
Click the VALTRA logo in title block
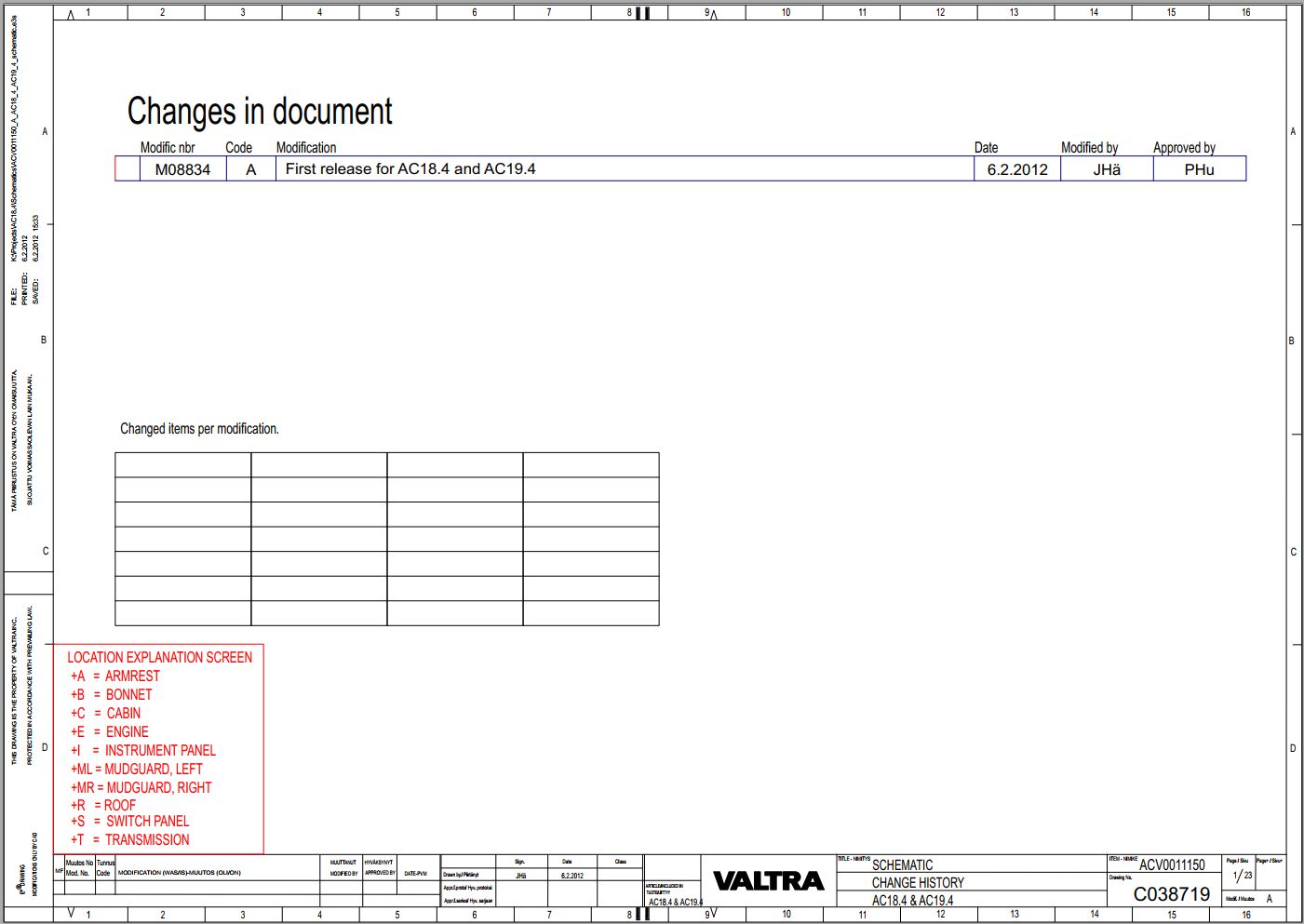coord(769,881)
